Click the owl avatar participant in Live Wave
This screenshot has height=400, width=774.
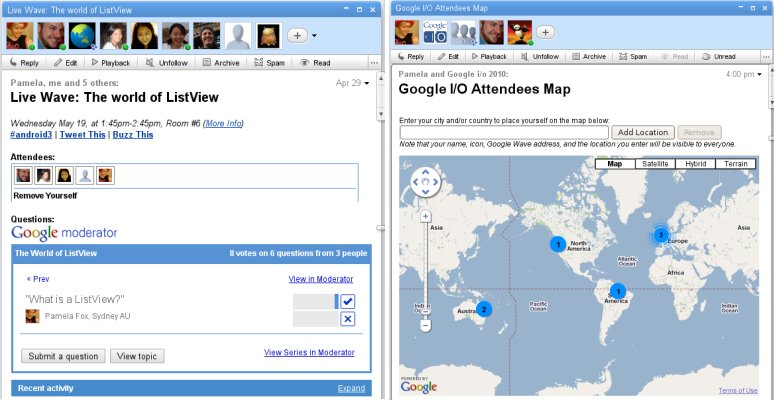click(269, 36)
